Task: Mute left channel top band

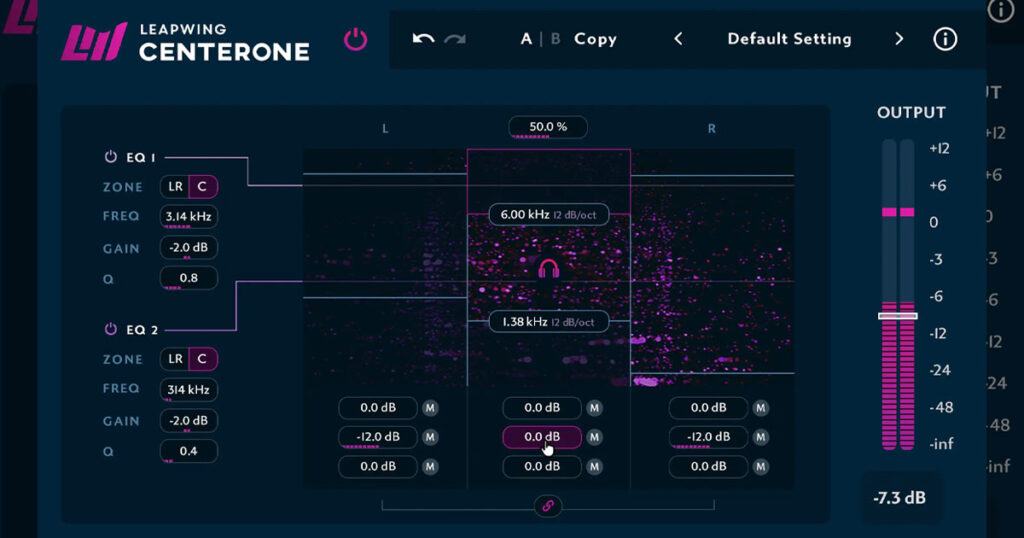Action: [x=430, y=408]
